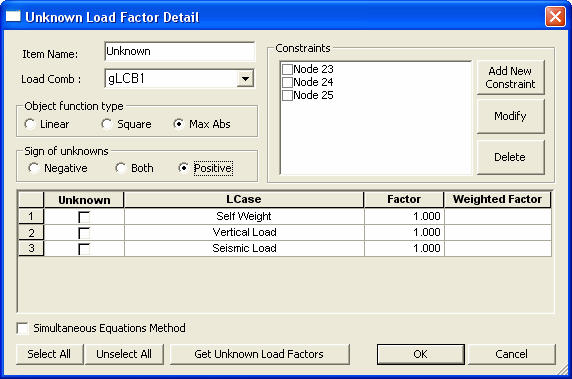Set sign of unknowns to Negative
The height and width of the screenshot is (379, 572).
point(34,168)
